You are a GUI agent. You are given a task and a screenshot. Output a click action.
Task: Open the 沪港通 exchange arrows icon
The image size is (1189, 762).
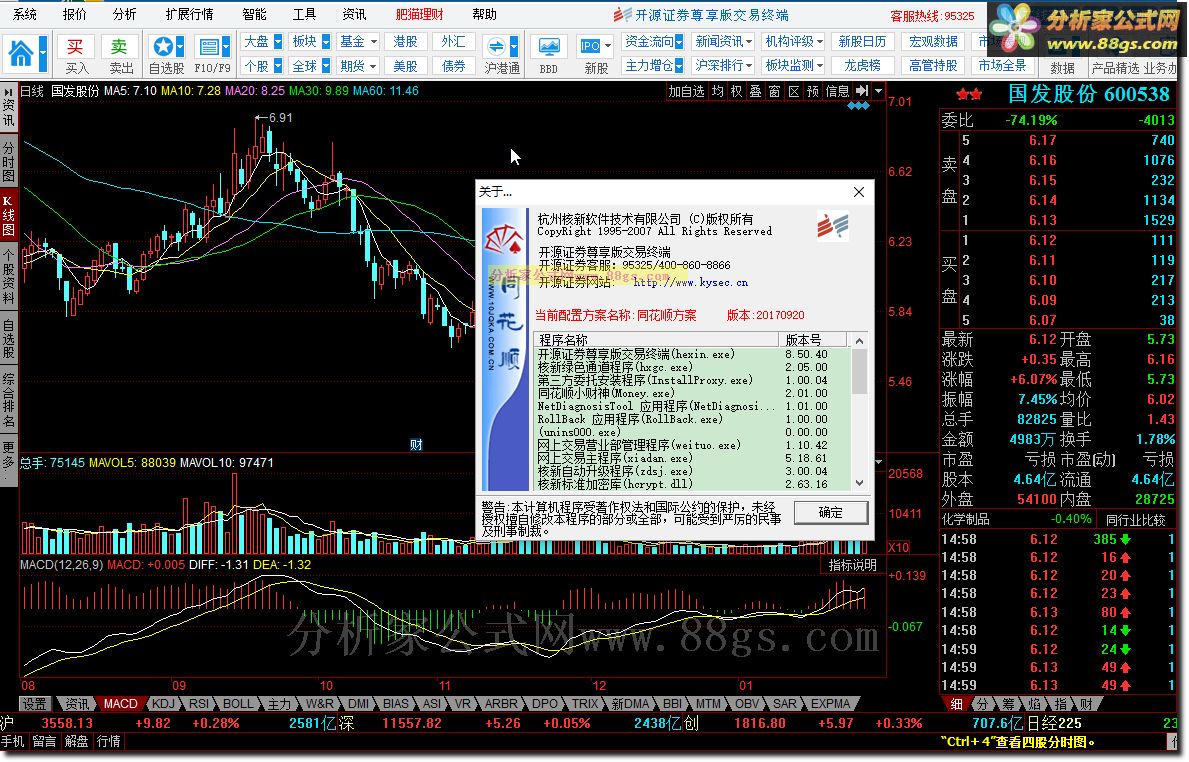point(496,47)
